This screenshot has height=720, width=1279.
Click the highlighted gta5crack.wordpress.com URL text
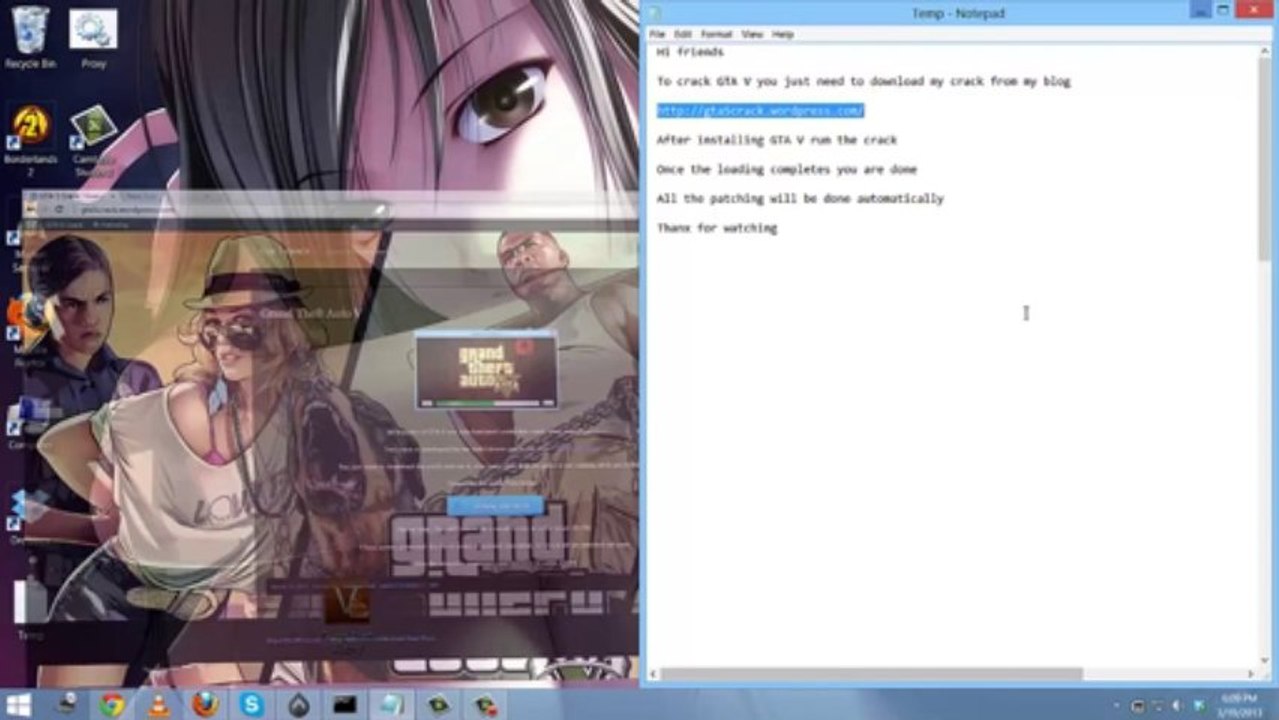(x=760, y=110)
